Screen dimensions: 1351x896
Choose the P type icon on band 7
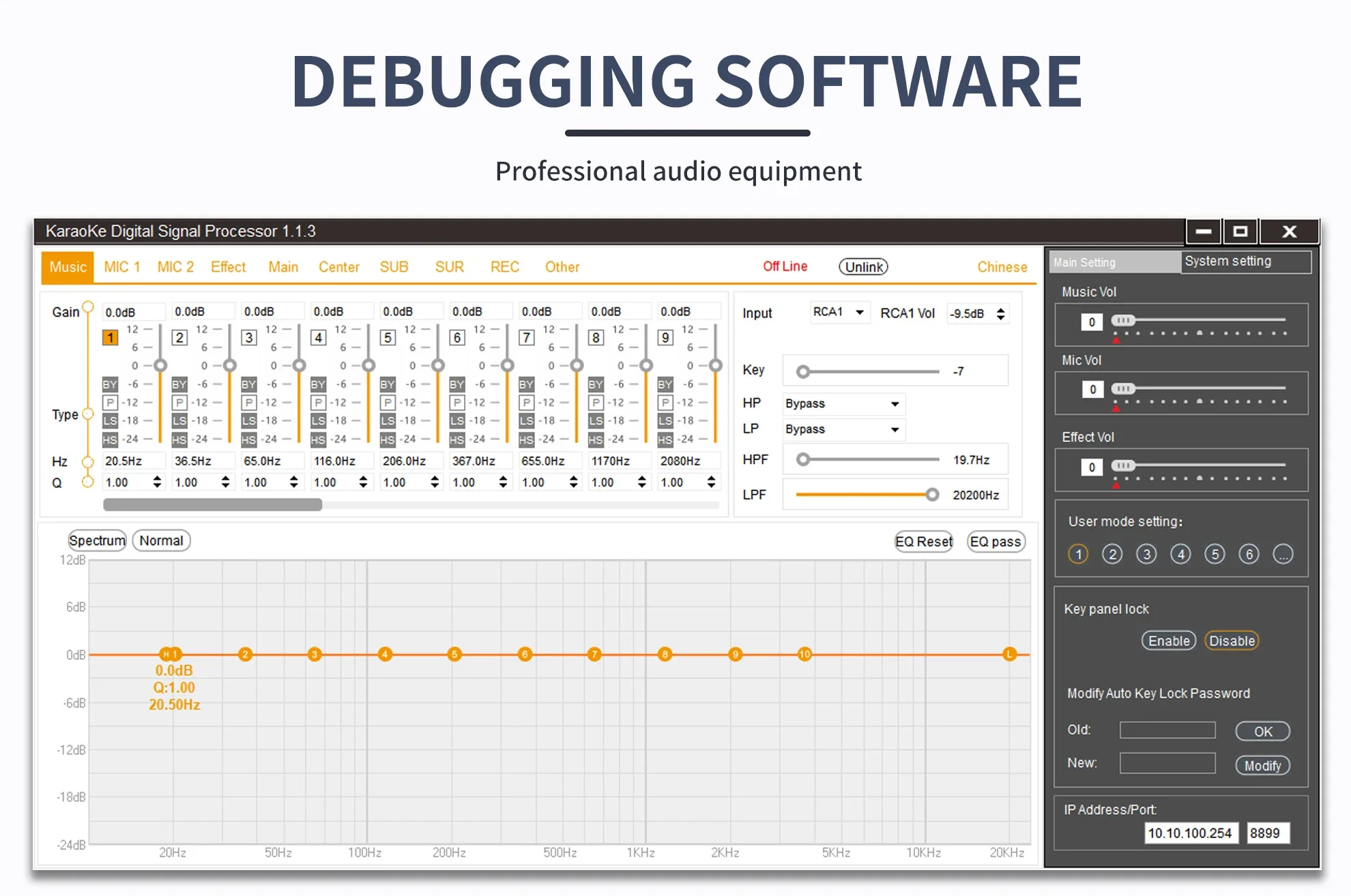pos(527,403)
